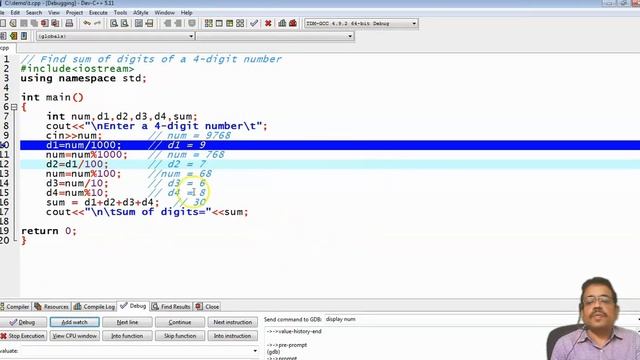Click the Add watch button
The width and height of the screenshot is (640, 360).
pyautogui.click(x=74, y=322)
